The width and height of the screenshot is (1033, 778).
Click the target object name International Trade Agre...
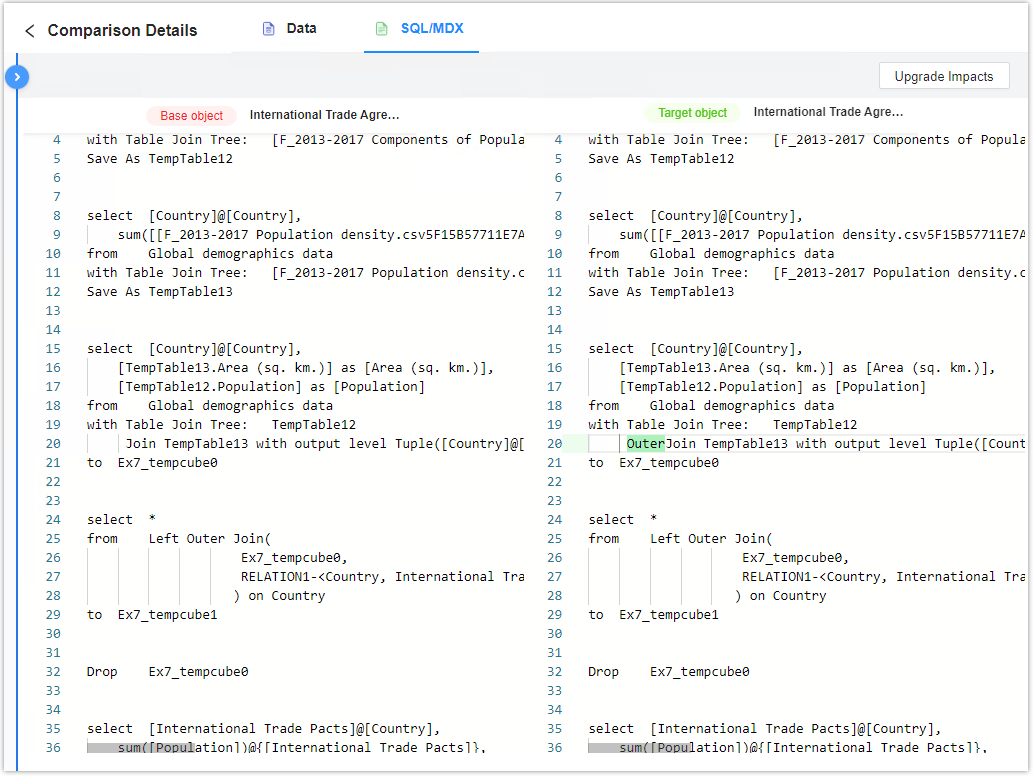828,112
